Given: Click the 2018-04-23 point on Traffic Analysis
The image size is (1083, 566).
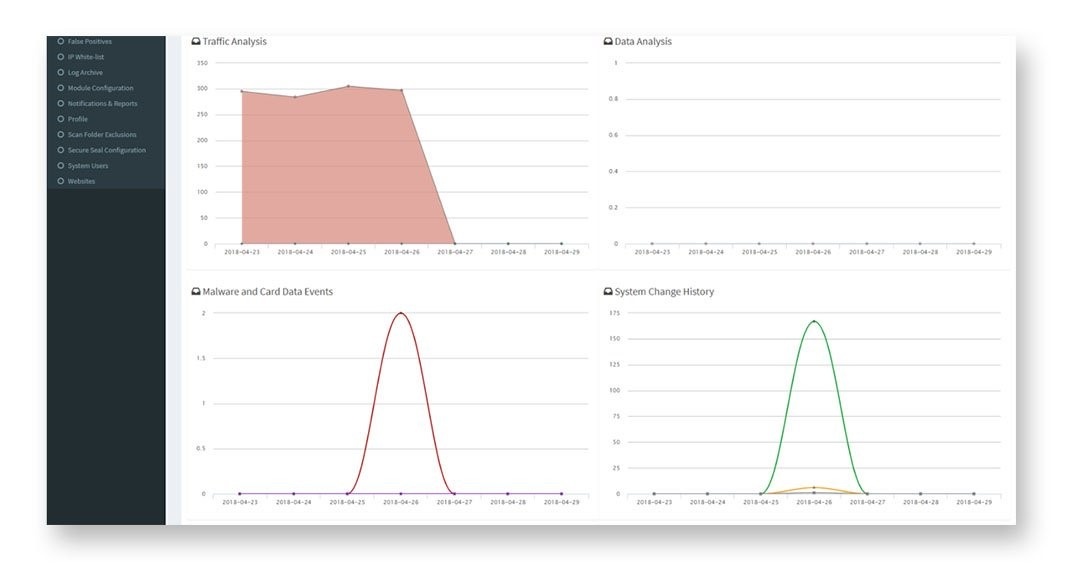Looking at the screenshot, I should [x=242, y=91].
